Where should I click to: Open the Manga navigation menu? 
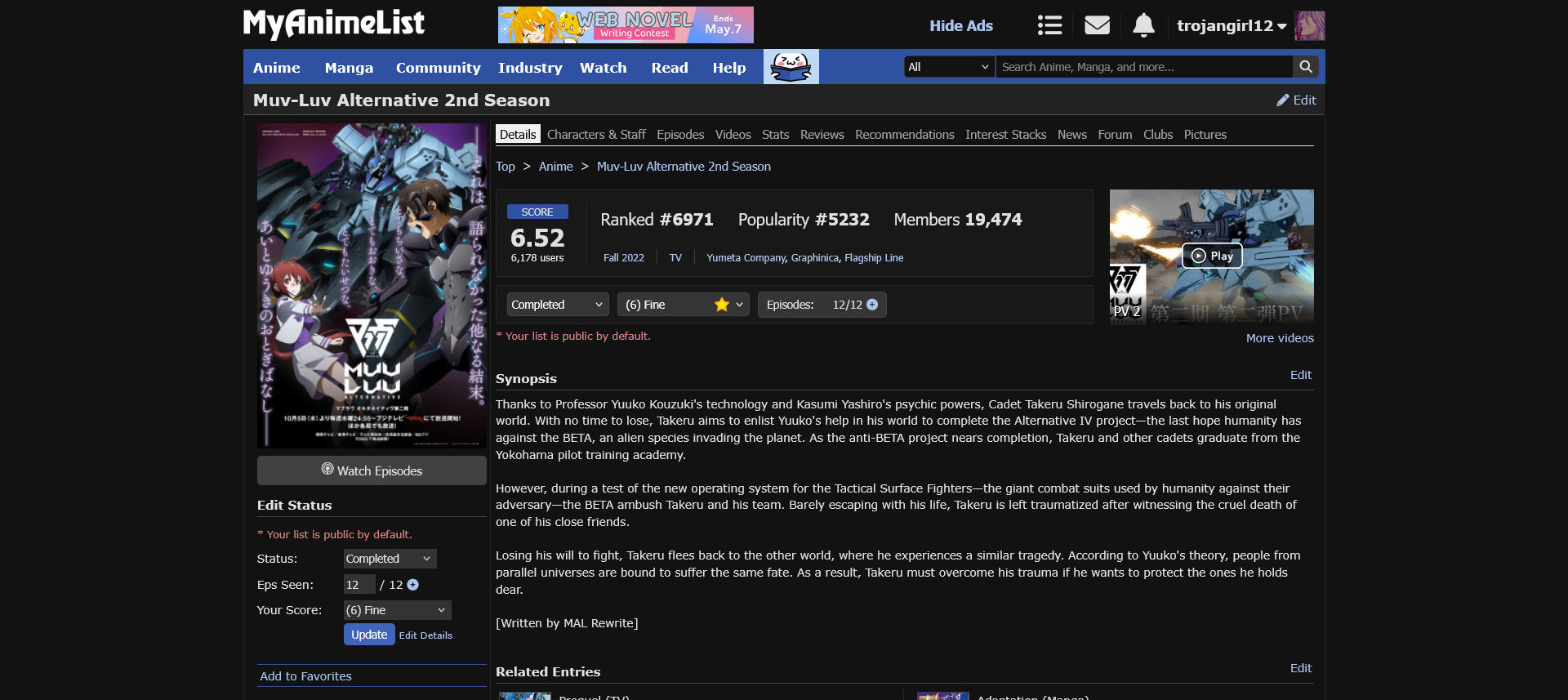click(349, 68)
